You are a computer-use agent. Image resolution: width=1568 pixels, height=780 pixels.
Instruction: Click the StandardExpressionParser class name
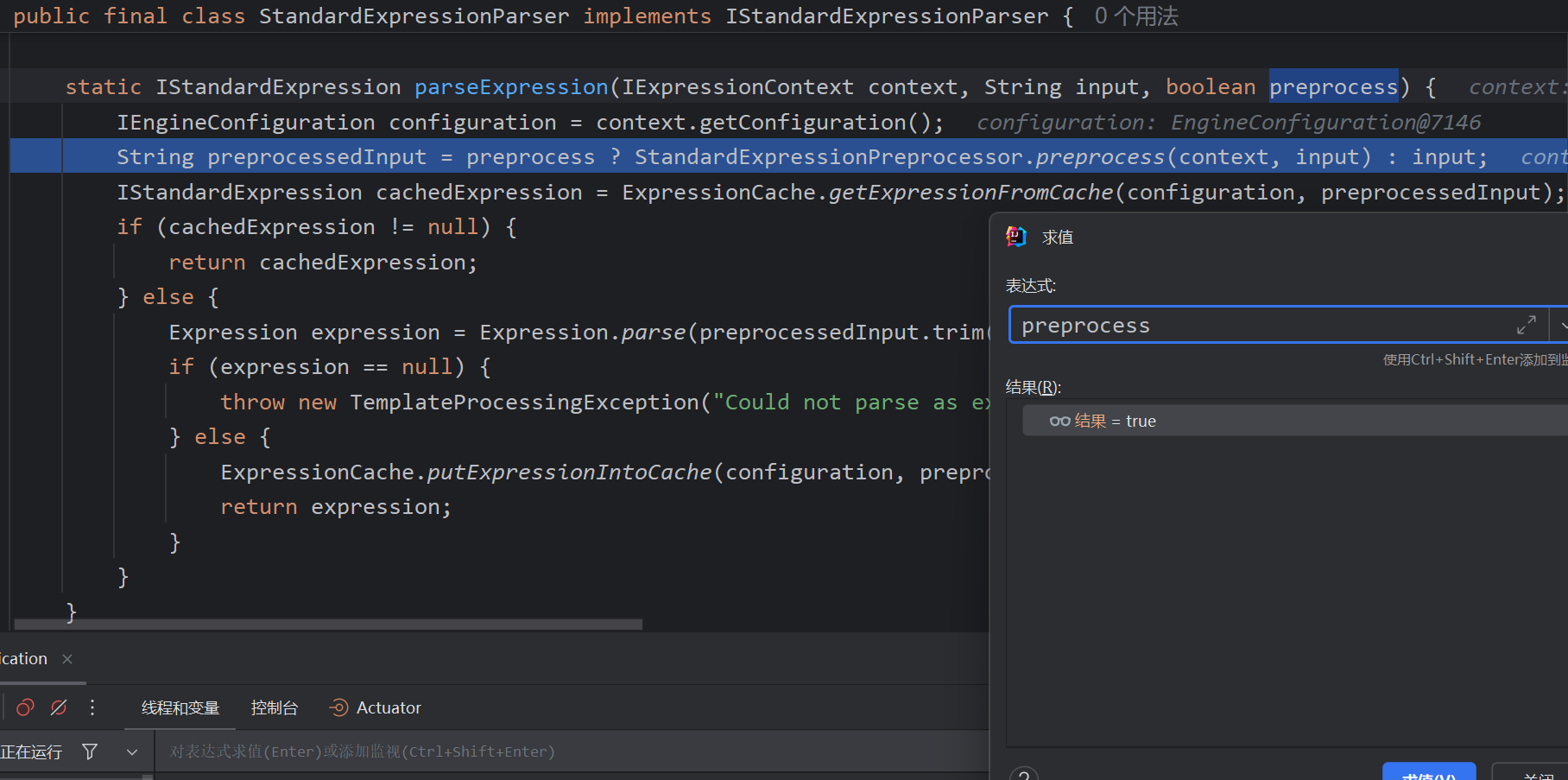[414, 16]
